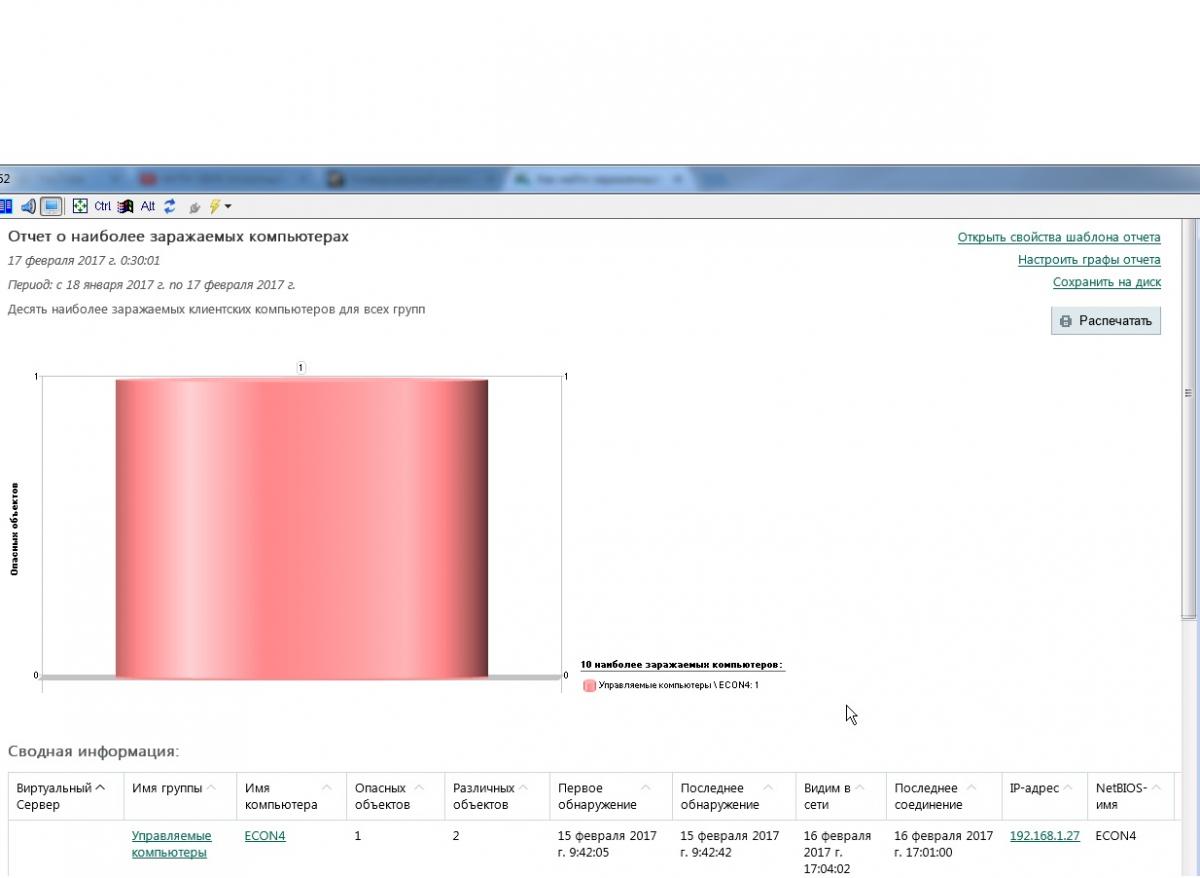Sort by 'NetBIOS-имя' column arrow
Screen dimensions: 1200x878
[x=1157, y=788]
